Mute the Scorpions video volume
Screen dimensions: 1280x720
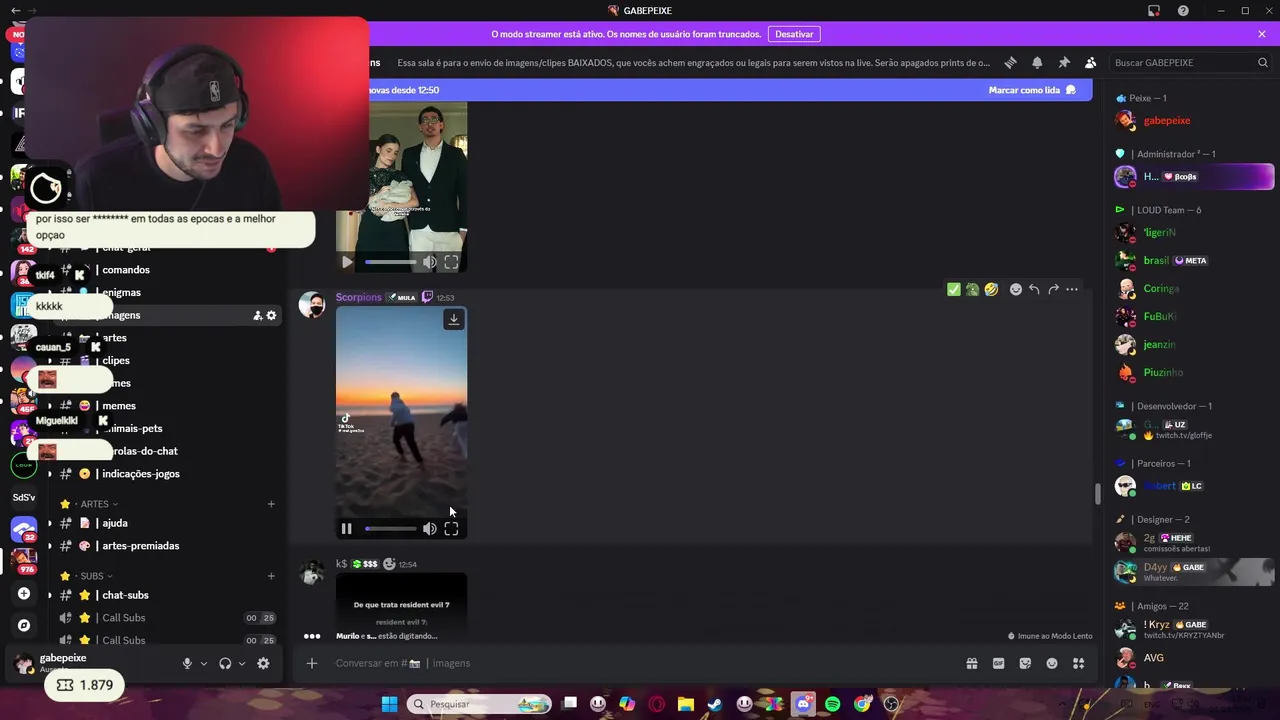coord(429,529)
